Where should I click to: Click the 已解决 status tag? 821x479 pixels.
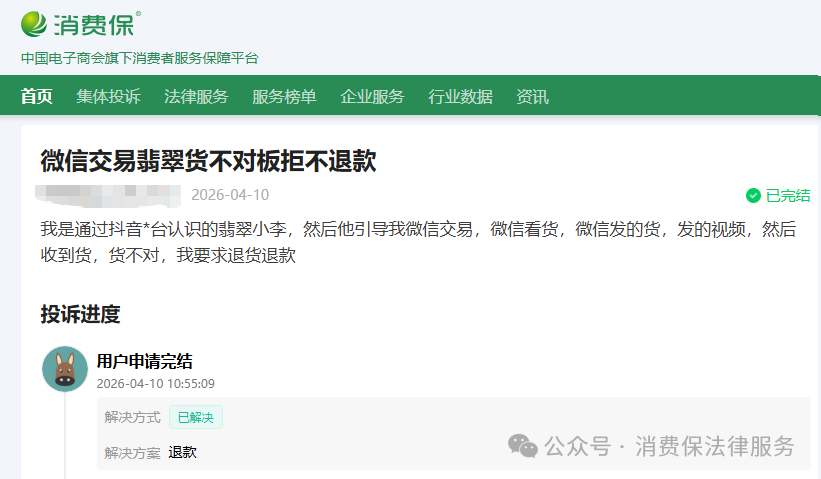coord(195,417)
